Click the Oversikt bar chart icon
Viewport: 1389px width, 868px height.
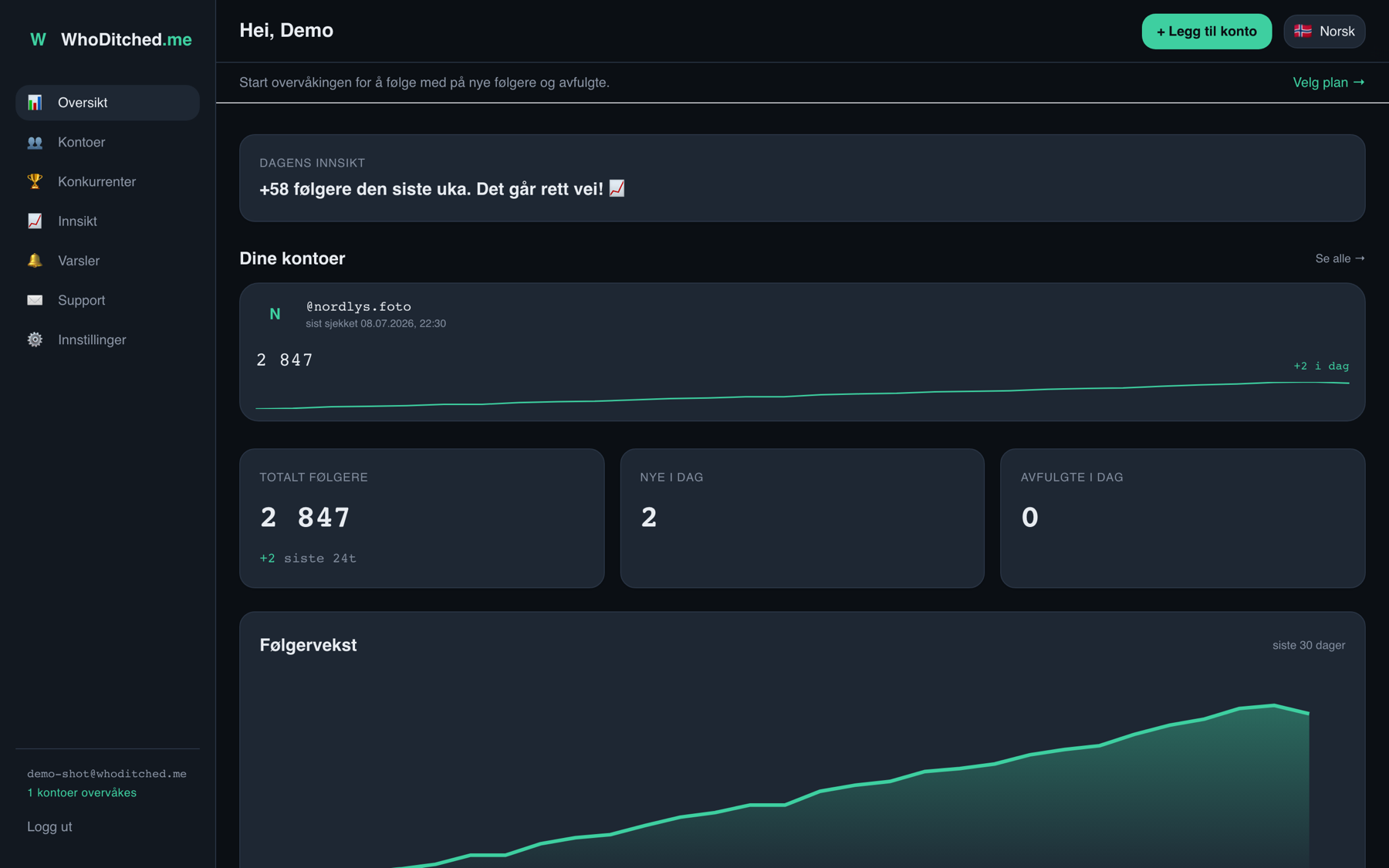pyautogui.click(x=35, y=103)
